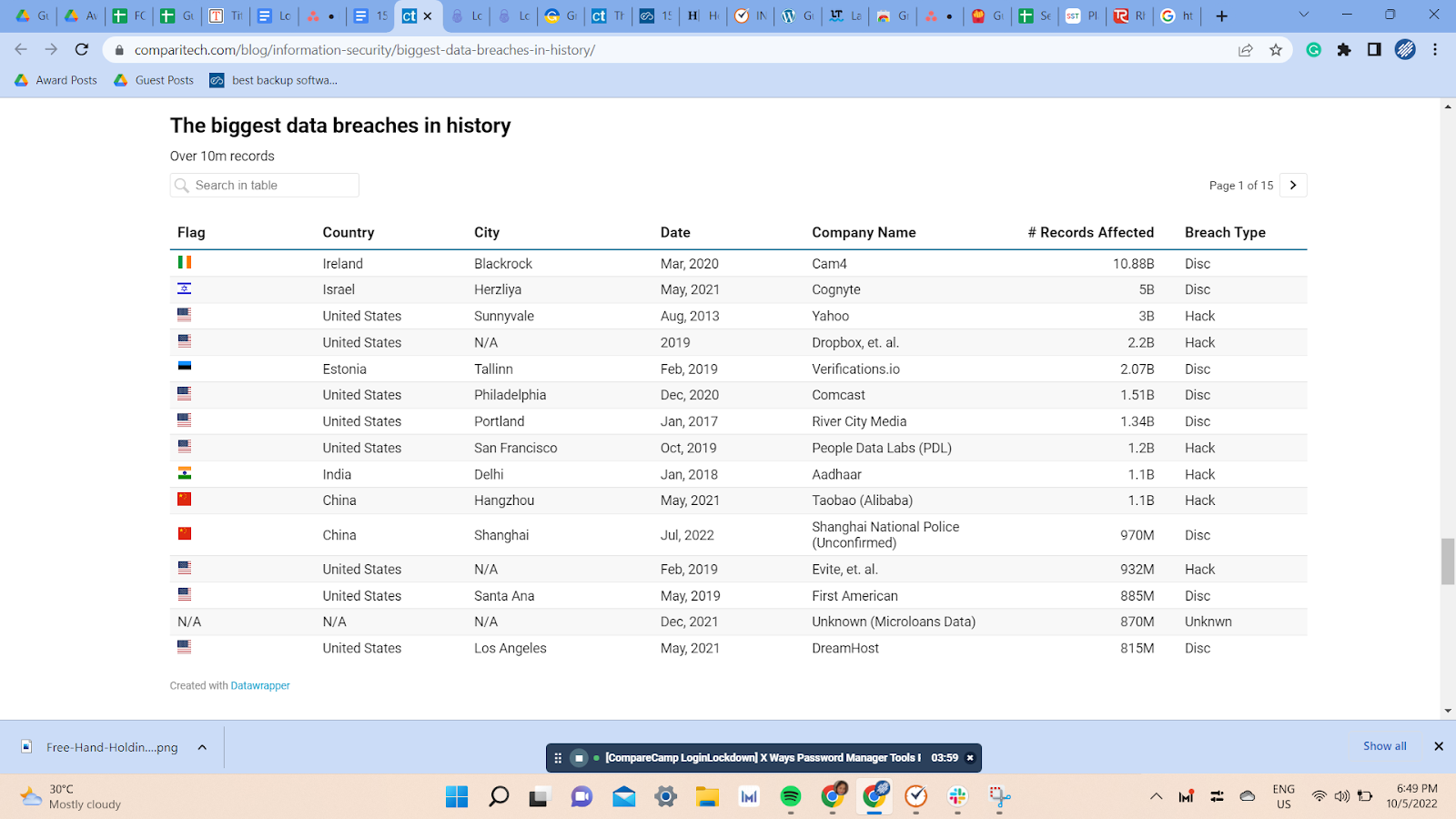The width and height of the screenshot is (1456, 819).
Task: Sort table by Flag column header
Action: click(x=191, y=232)
